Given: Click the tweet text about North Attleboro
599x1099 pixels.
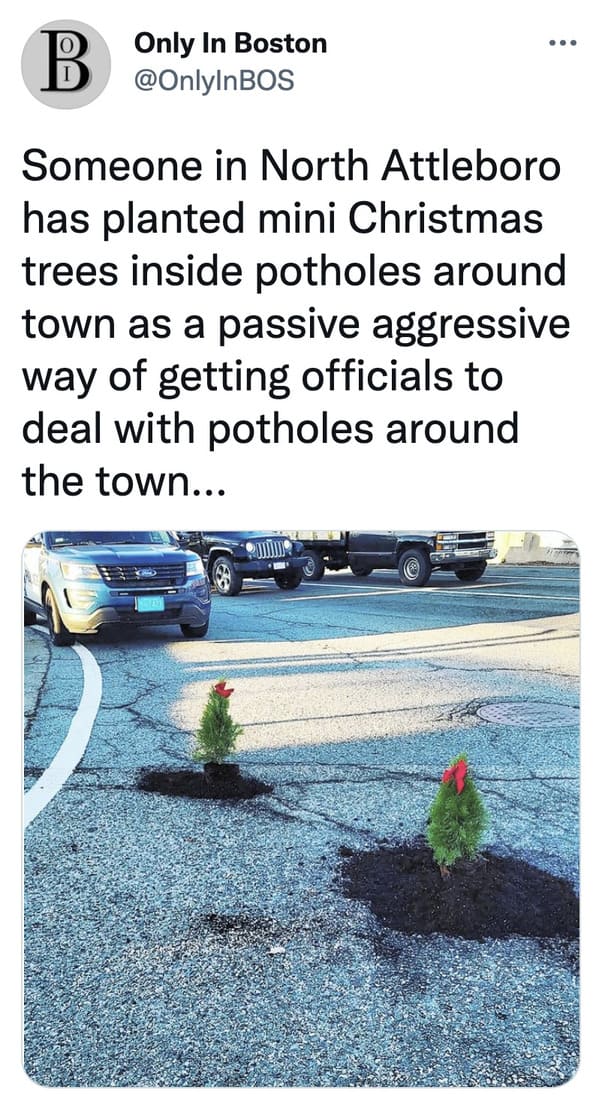Looking at the screenshot, I should point(295,324).
